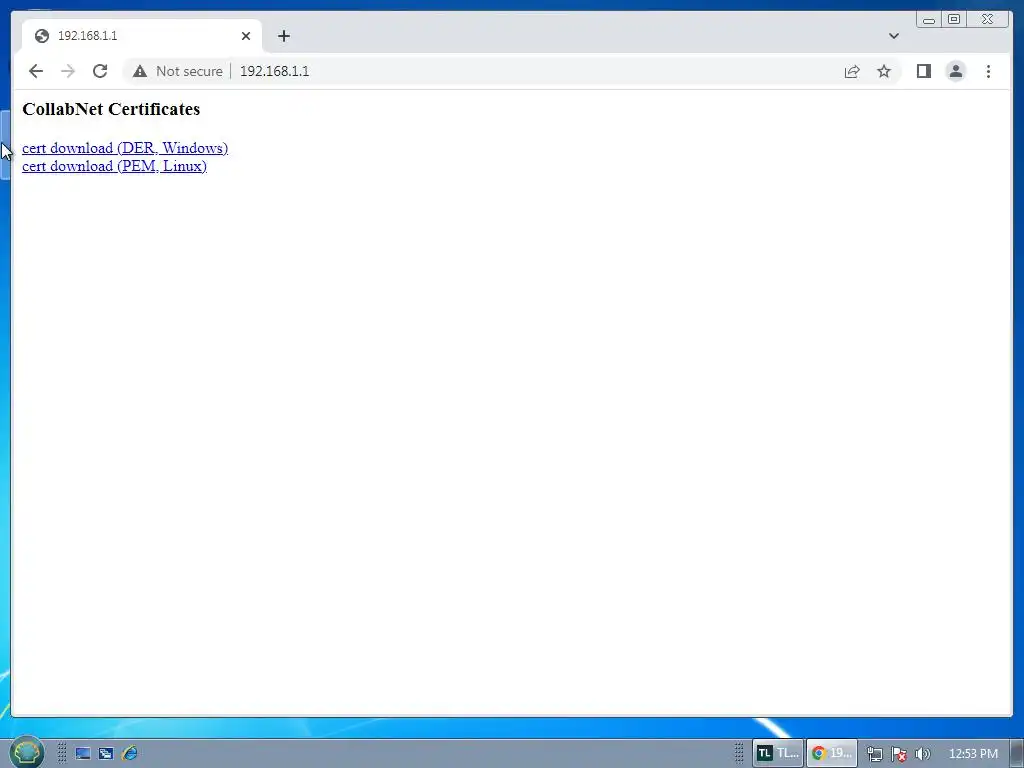Viewport: 1024px width, 768px height.
Task: Close the Chrome window
Action: pos(987,20)
